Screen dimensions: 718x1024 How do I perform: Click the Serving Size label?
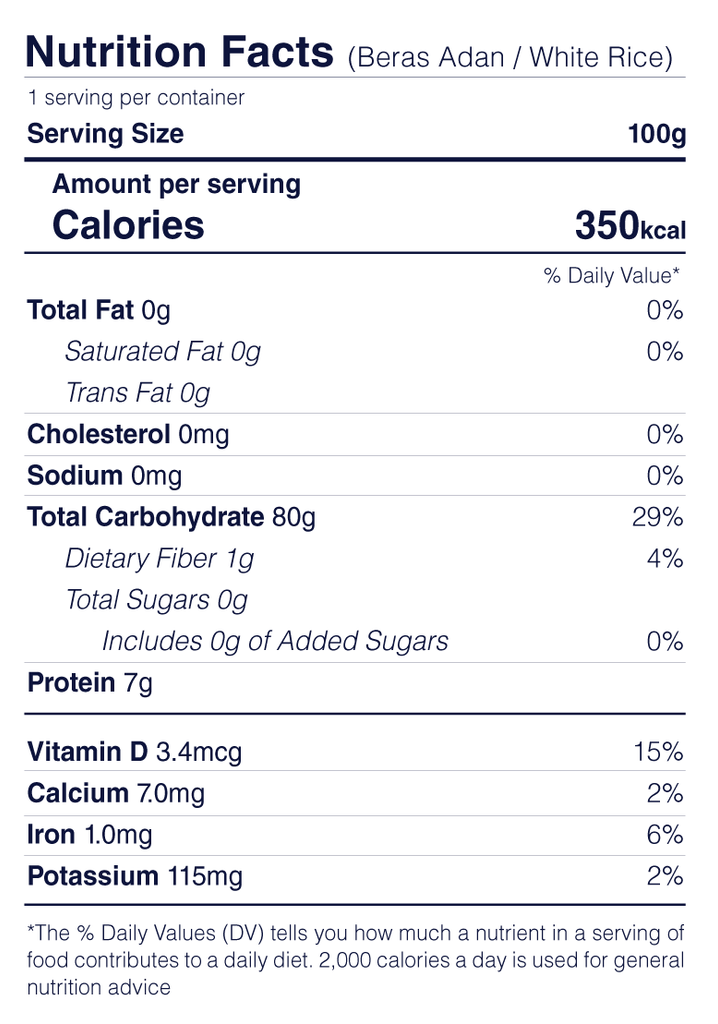(x=105, y=134)
